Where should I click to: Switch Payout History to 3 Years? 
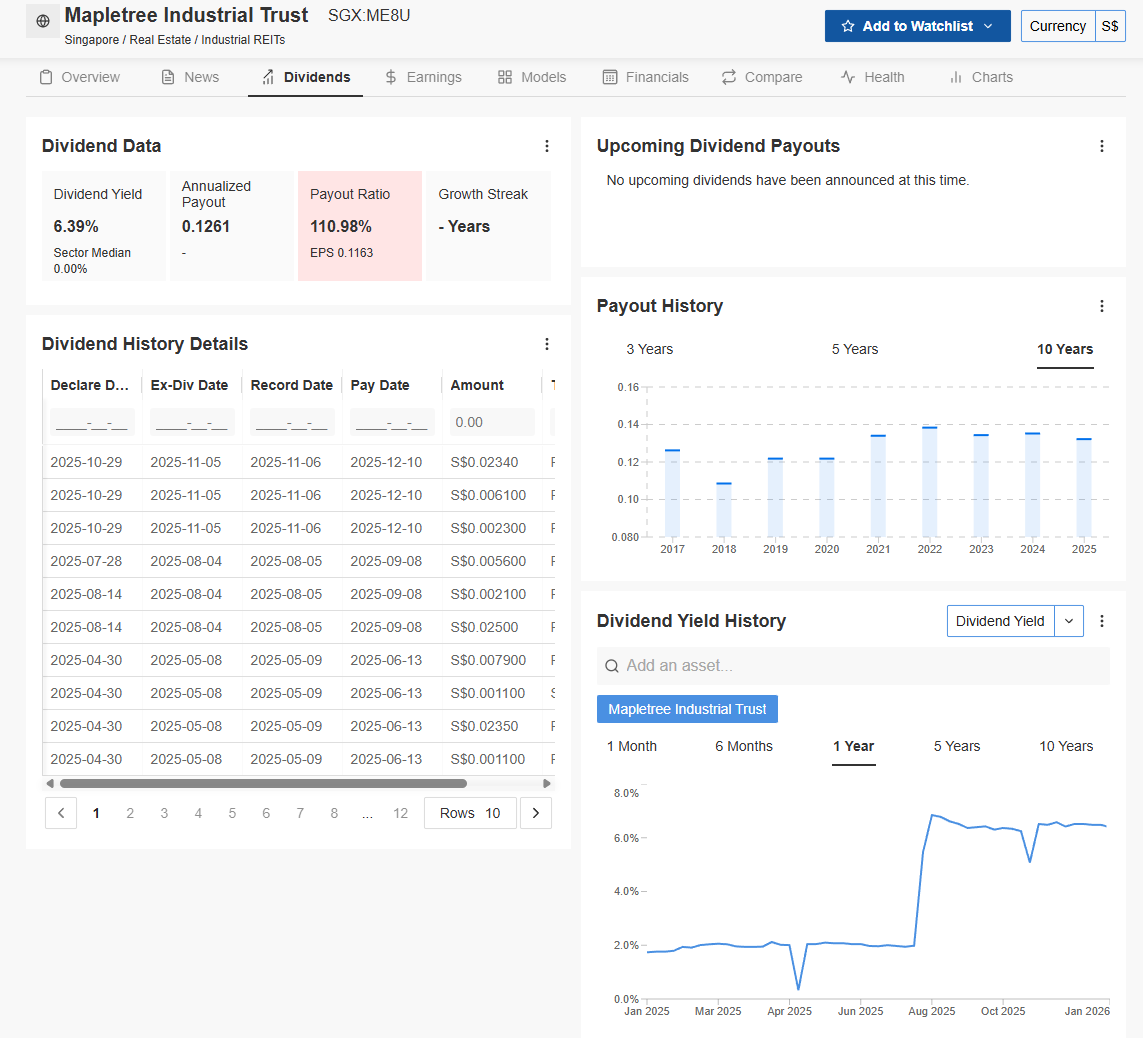pos(650,349)
